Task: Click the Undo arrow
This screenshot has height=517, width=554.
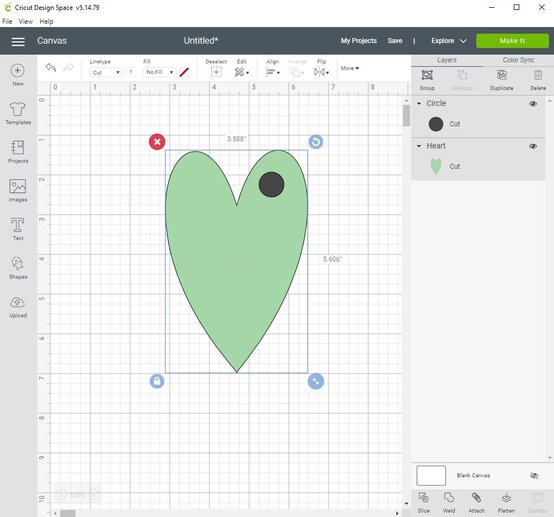Action: tap(51, 67)
